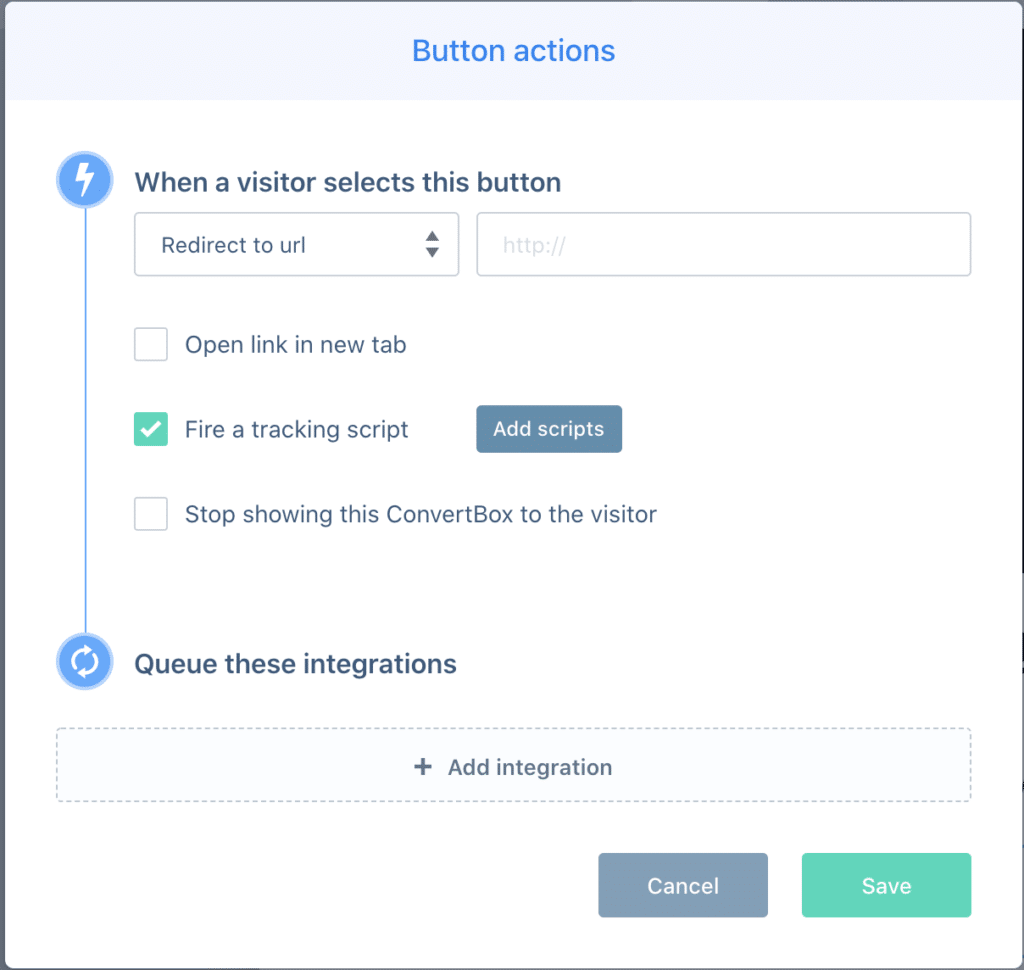This screenshot has height=970, width=1024.
Task: Click the Add scripts button
Action: (549, 429)
